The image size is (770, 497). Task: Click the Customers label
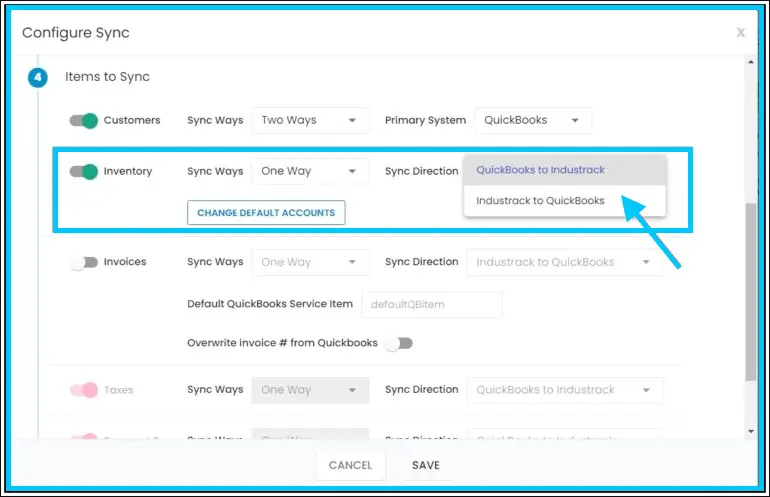[132, 120]
